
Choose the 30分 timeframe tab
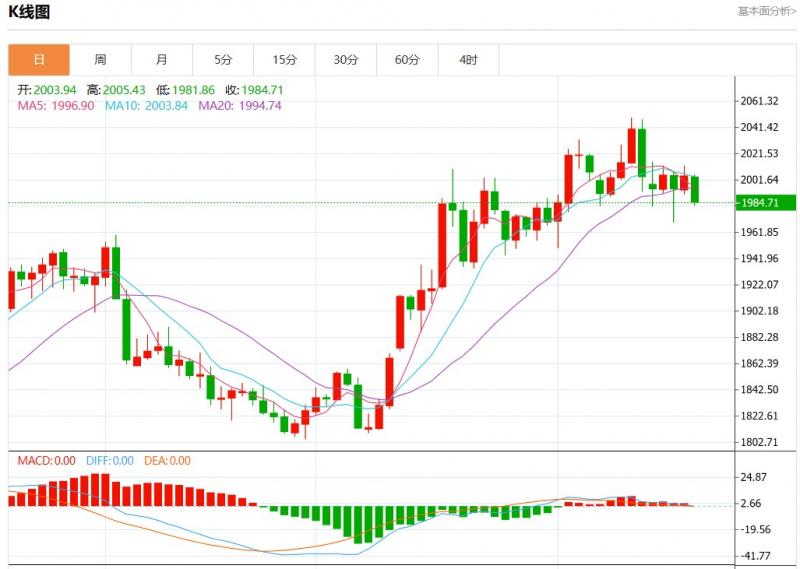(346, 60)
